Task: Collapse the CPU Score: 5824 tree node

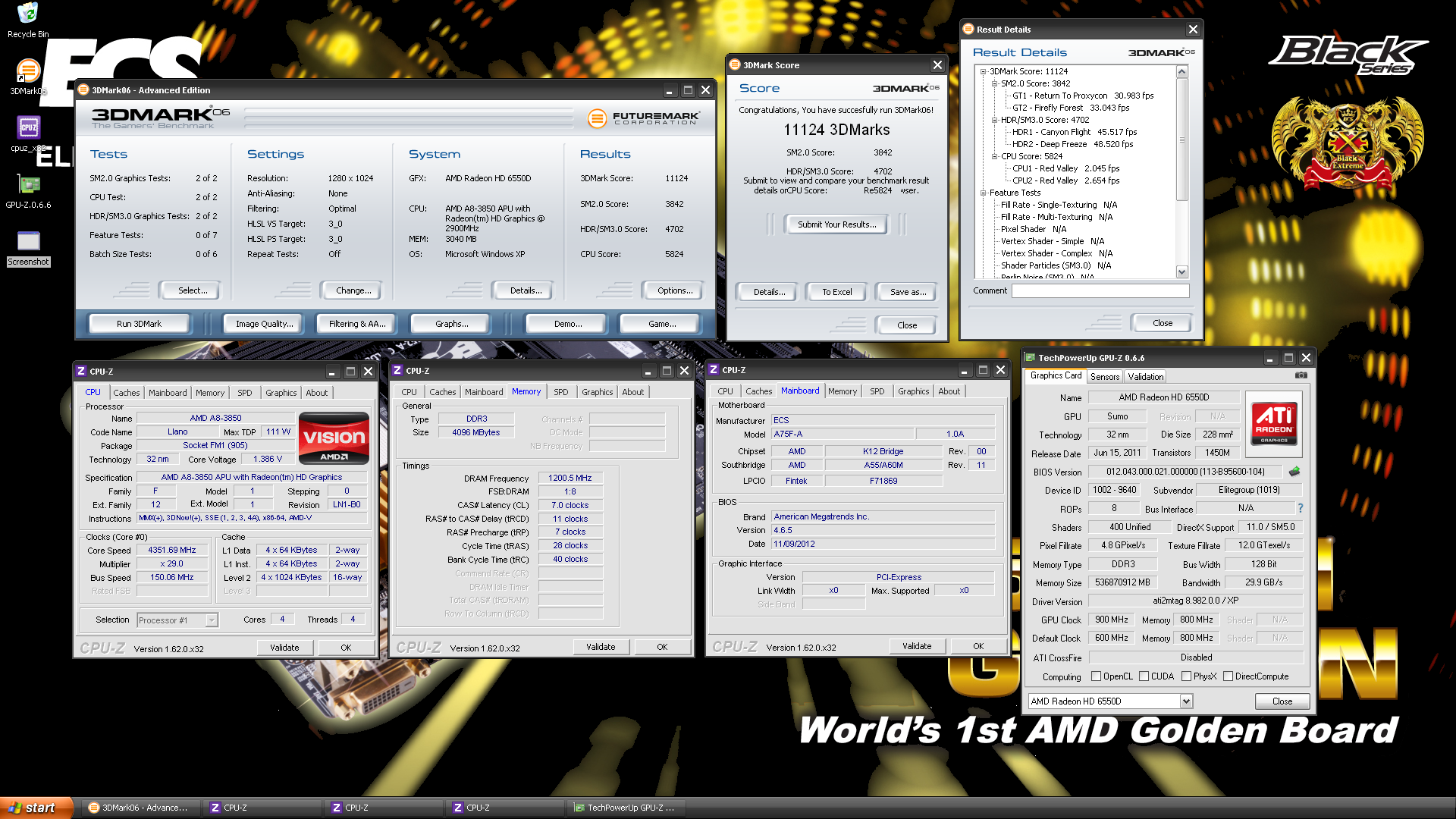Action: pos(994,156)
